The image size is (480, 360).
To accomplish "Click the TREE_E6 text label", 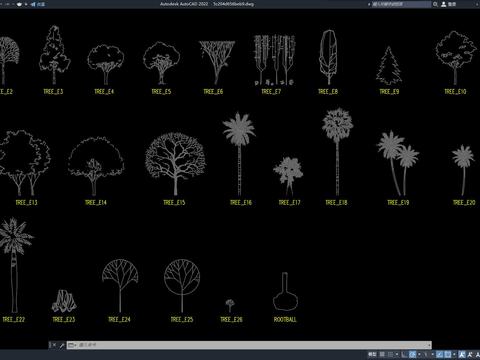I will pyautogui.click(x=213, y=91).
